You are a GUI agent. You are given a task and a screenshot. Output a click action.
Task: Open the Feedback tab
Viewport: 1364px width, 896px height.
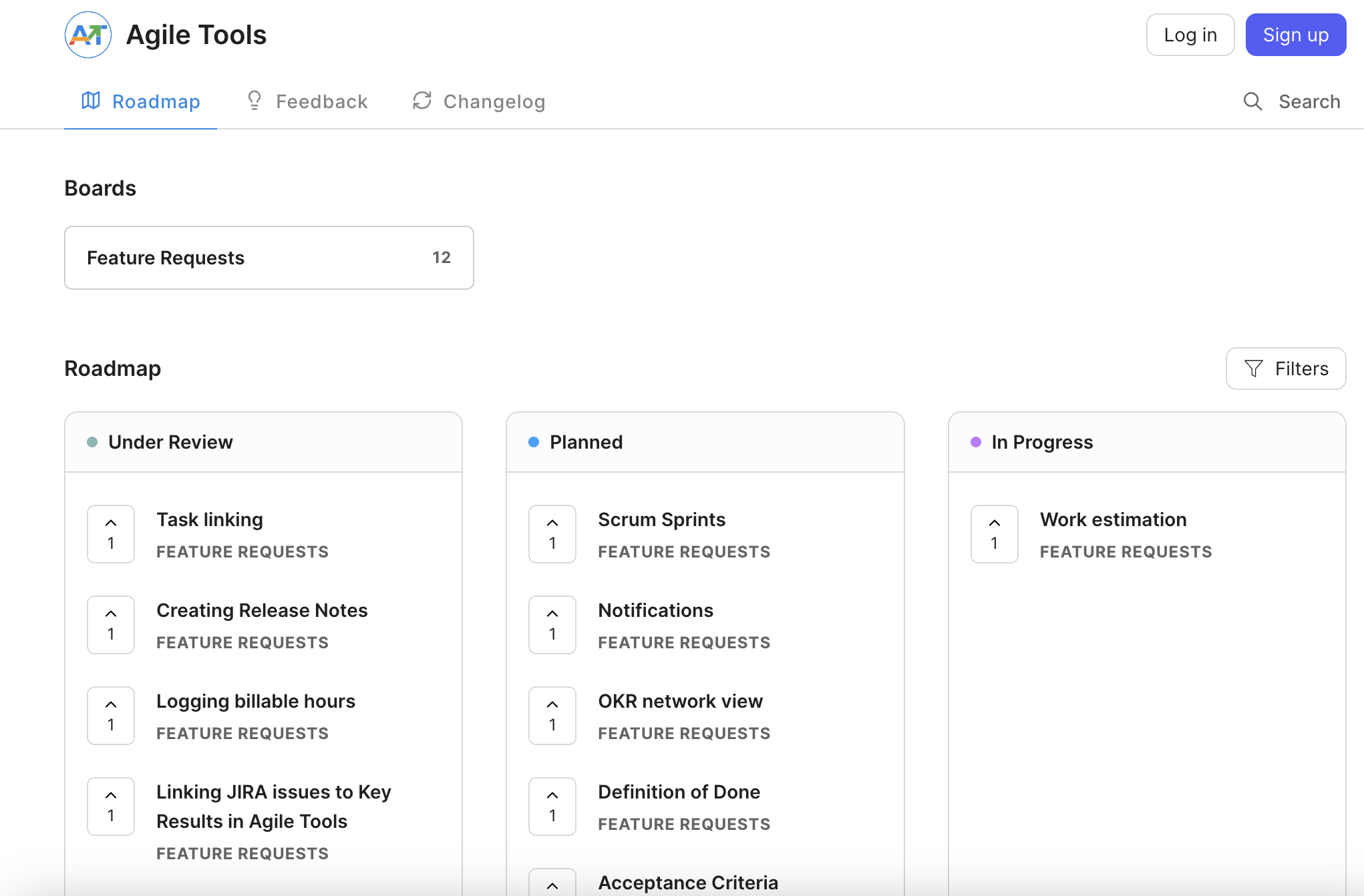tap(307, 101)
